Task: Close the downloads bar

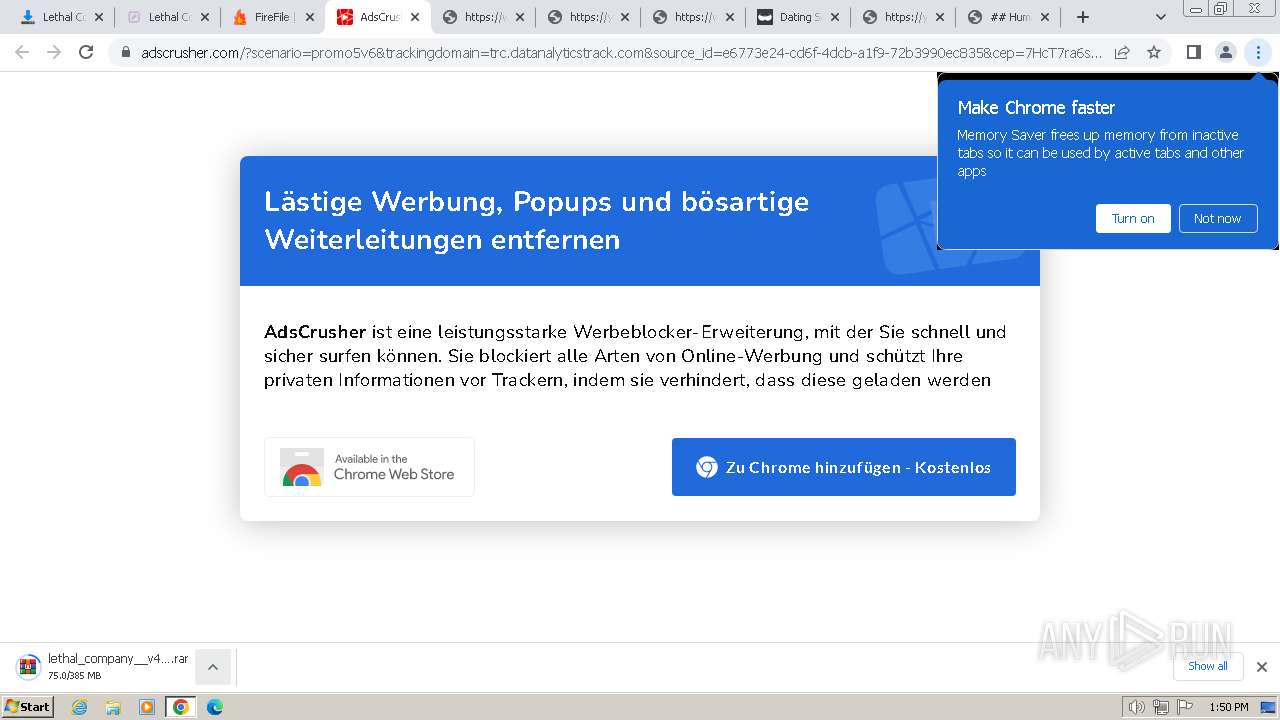Action: click(1262, 667)
